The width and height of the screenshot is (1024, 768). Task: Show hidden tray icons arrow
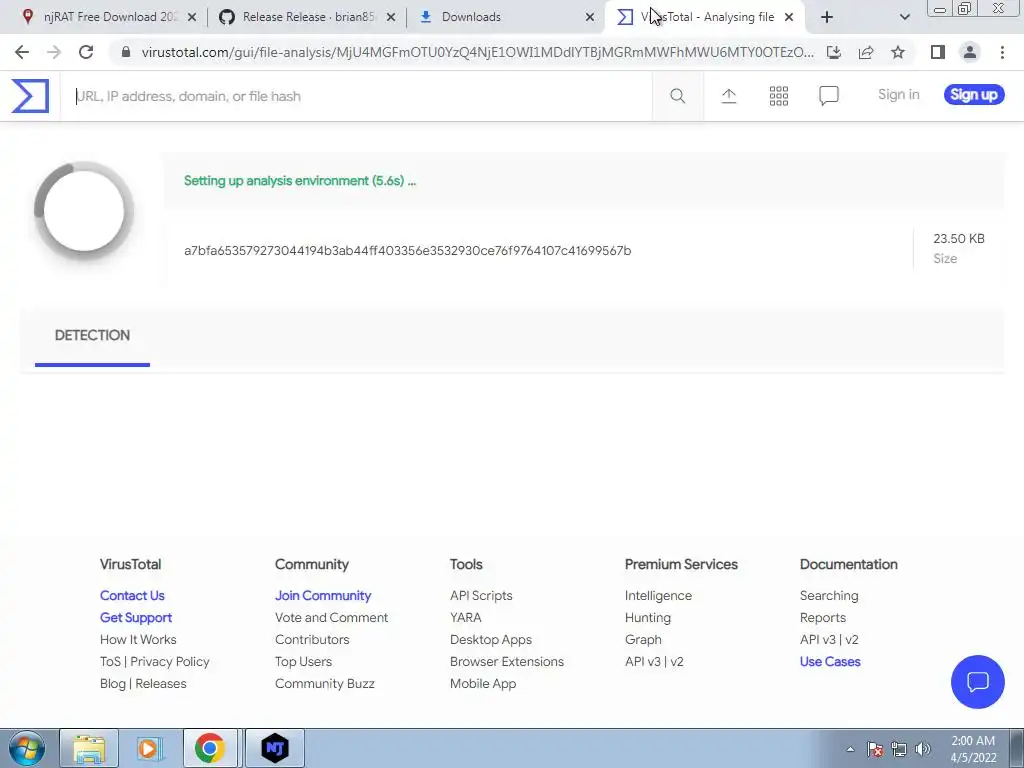[850, 750]
